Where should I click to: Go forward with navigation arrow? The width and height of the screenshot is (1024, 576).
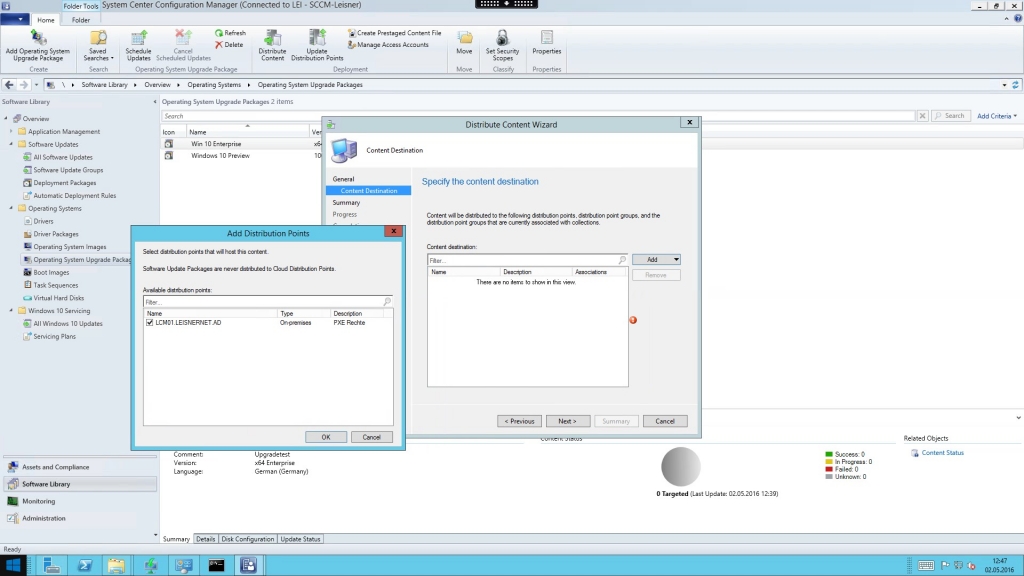pos(24,85)
